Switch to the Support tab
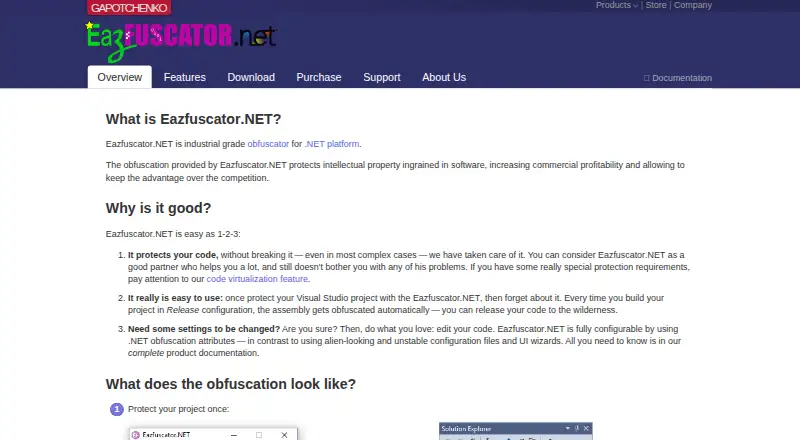800x440 pixels. 382,77
